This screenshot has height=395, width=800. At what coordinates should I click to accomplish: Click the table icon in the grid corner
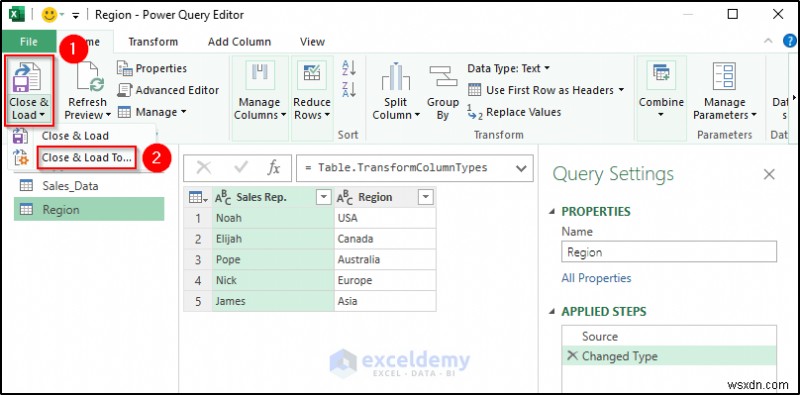tap(197, 198)
